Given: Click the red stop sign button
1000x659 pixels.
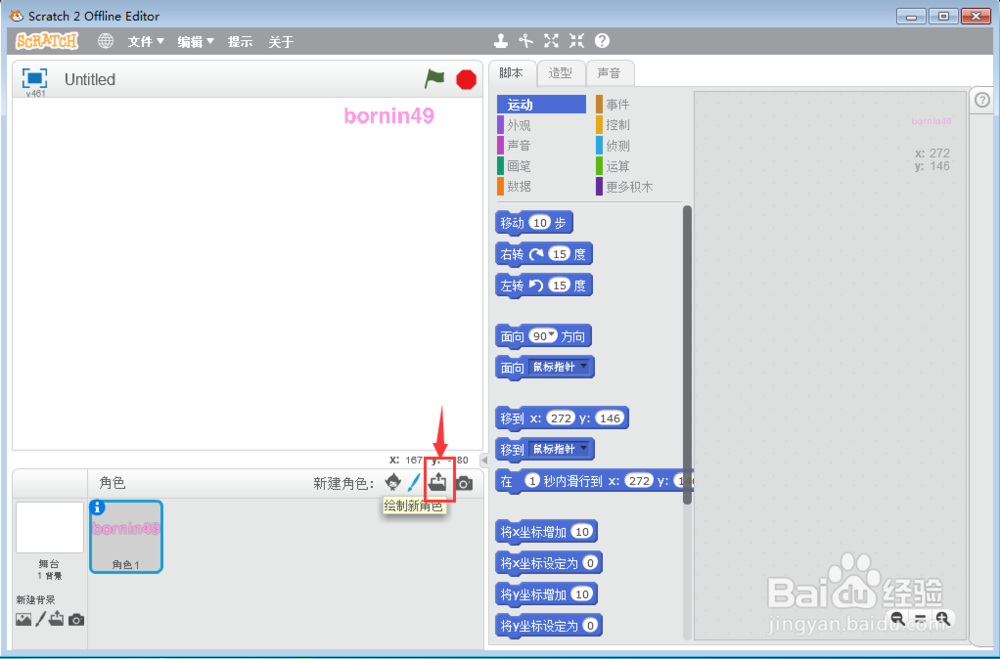Looking at the screenshot, I should (x=466, y=80).
